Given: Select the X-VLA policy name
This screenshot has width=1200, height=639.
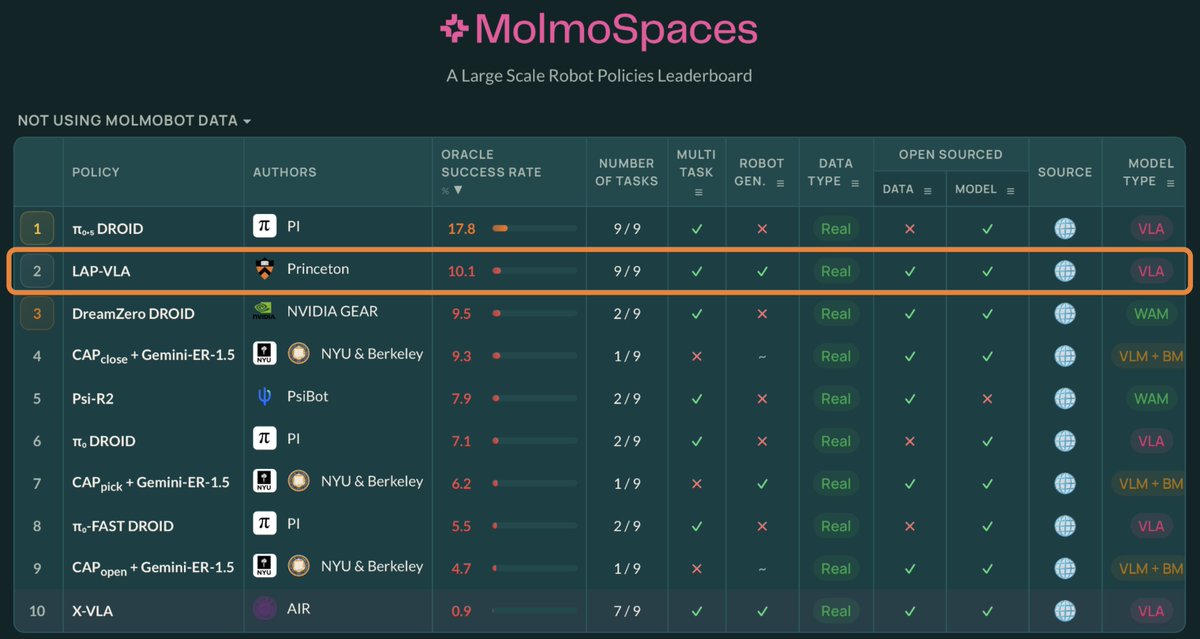Looking at the screenshot, I should (x=93, y=611).
